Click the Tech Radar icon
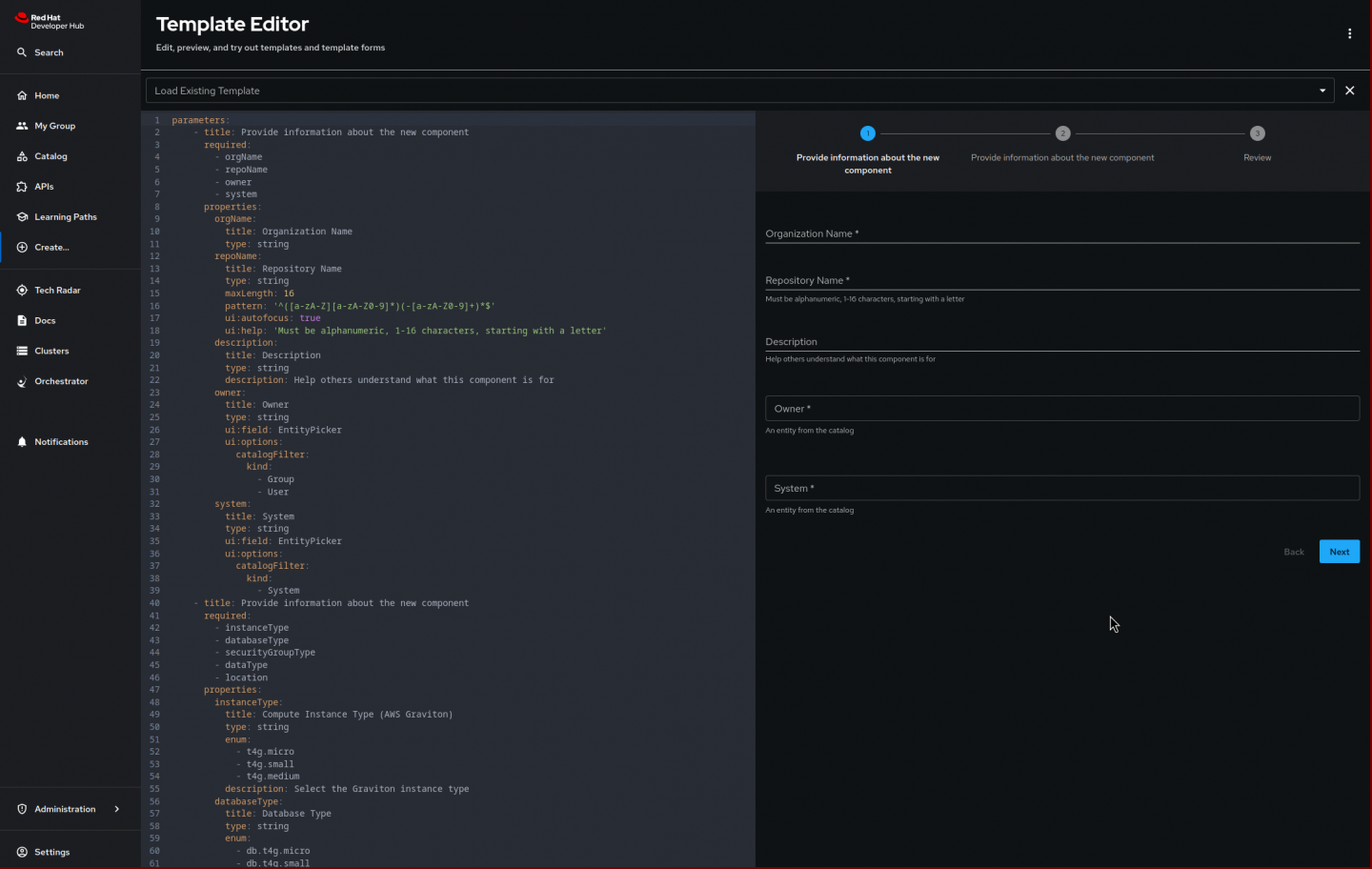The width and height of the screenshot is (1372, 869). tap(22, 291)
